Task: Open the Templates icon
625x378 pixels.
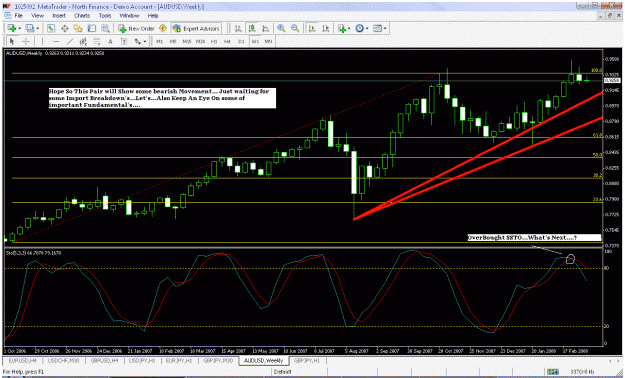Action: [377, 28]
